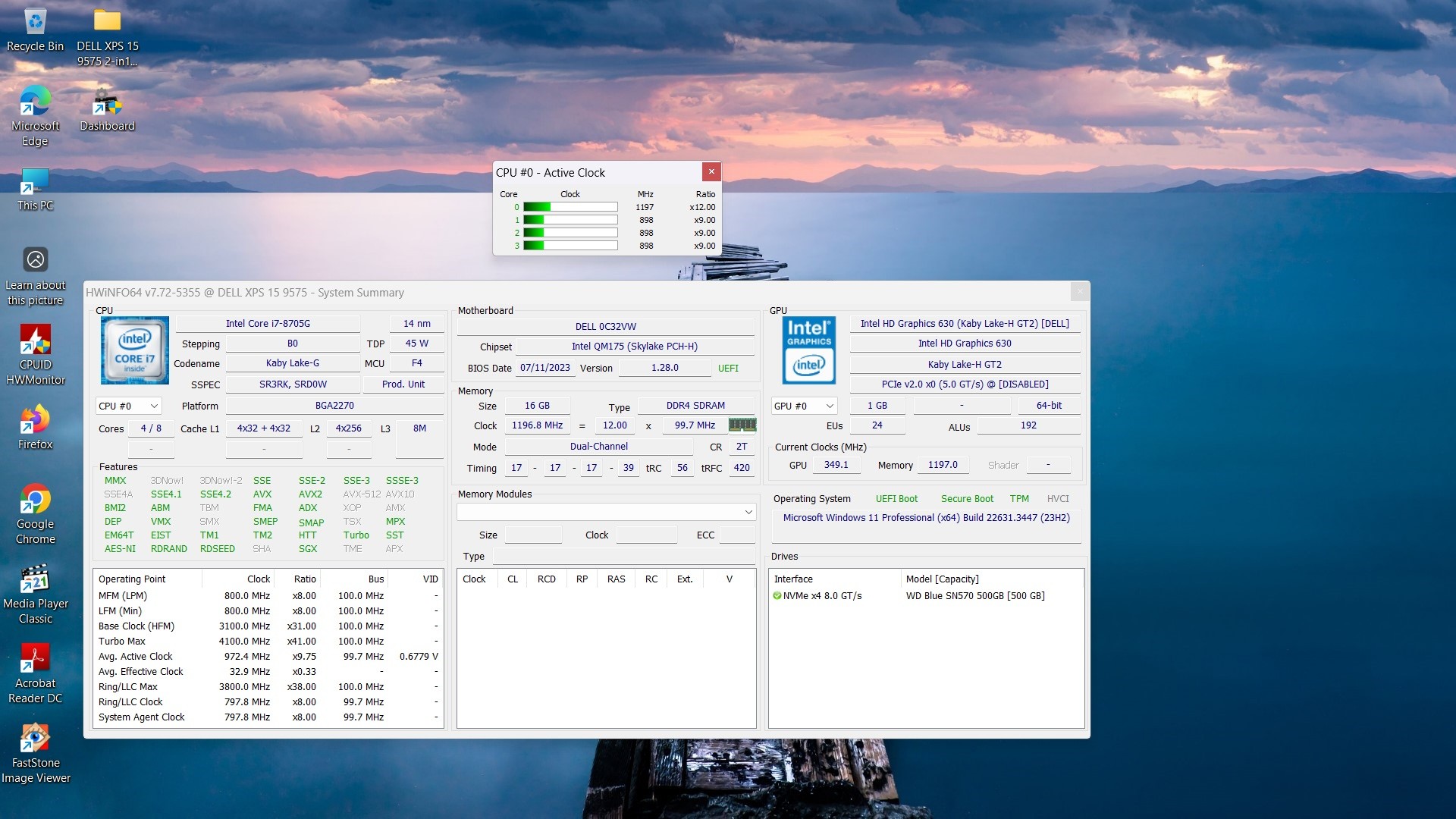Click the Operating Point column header

coord(148,579)
